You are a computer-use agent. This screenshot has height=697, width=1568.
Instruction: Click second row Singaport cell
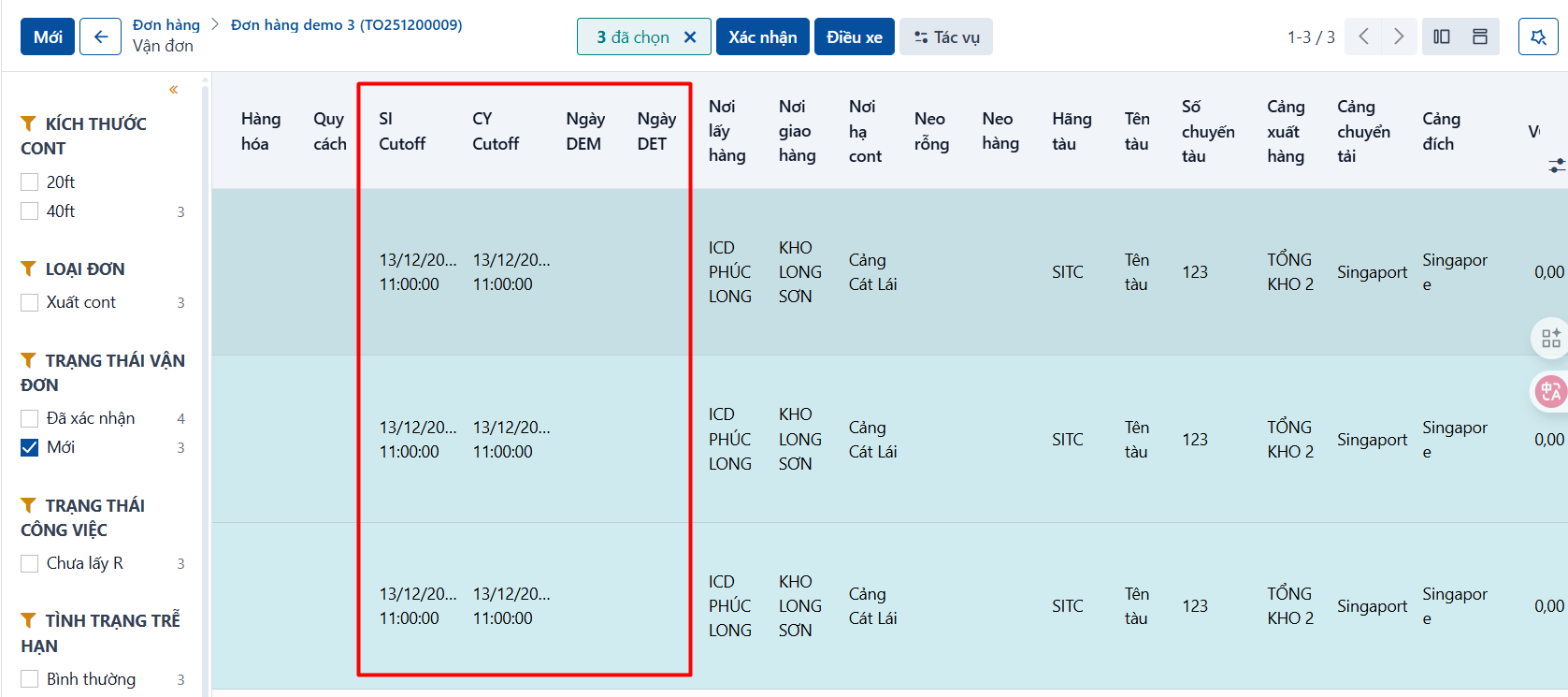pos(1372,440)
